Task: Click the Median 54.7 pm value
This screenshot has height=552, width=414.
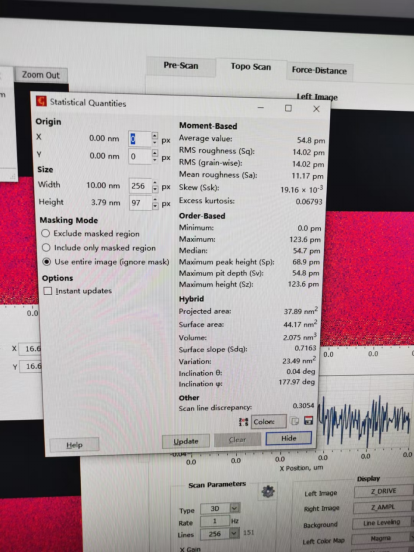Action: [x=308, y=251]
